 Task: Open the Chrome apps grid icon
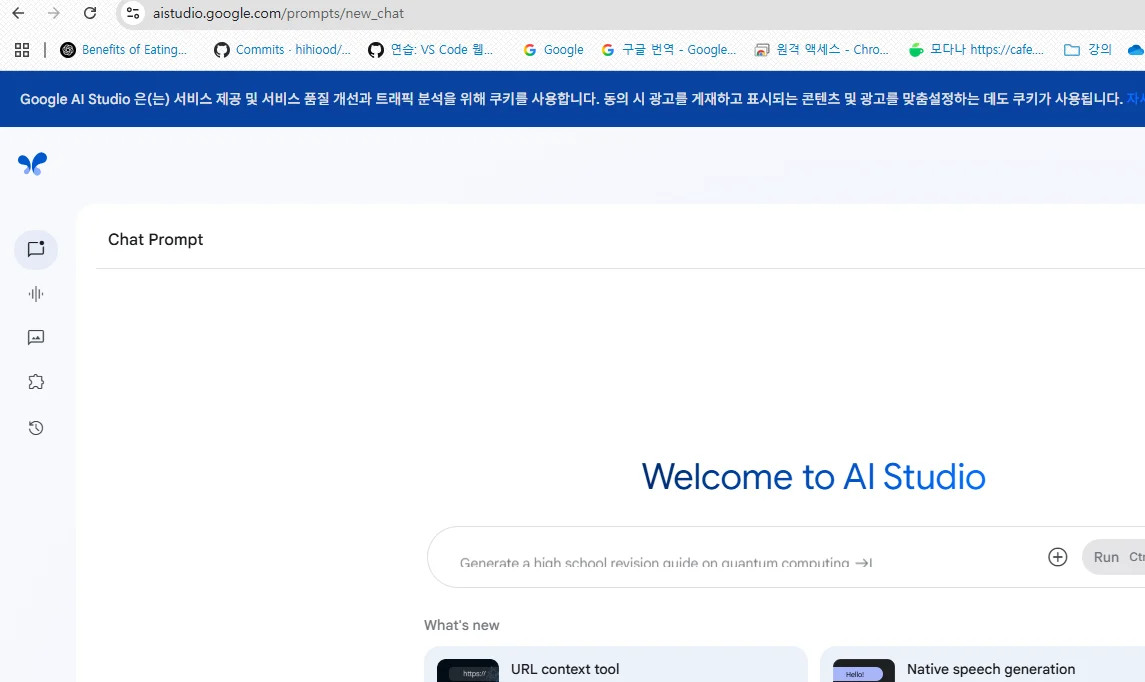pos(22,50)
